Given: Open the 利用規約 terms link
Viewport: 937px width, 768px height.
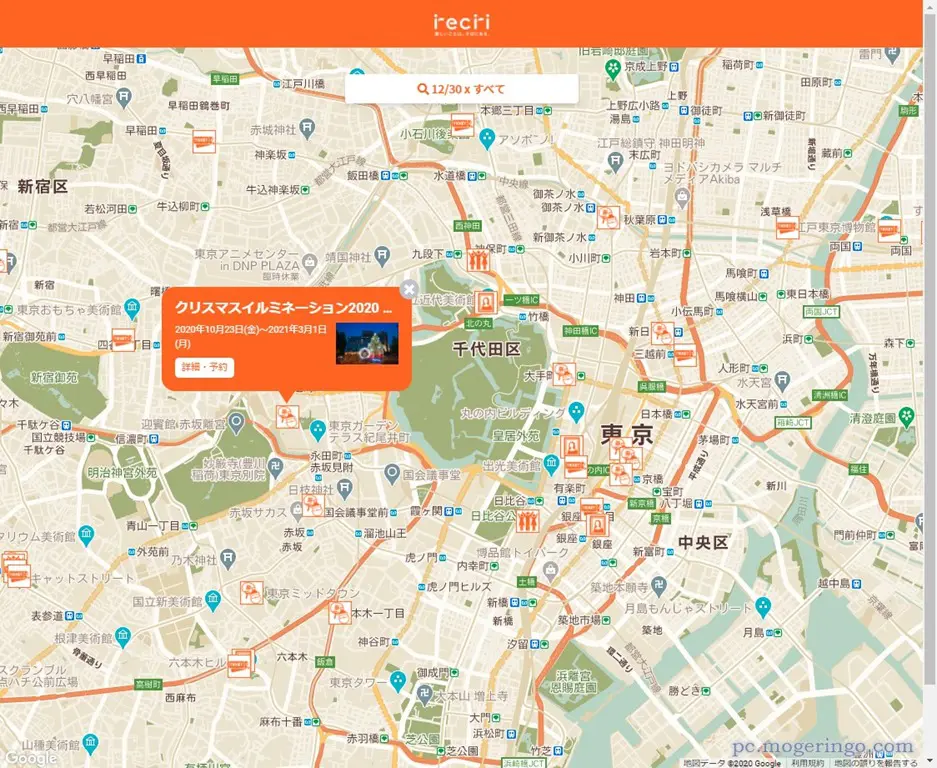Looking at the screenshot, I should [x=808, y=763].
